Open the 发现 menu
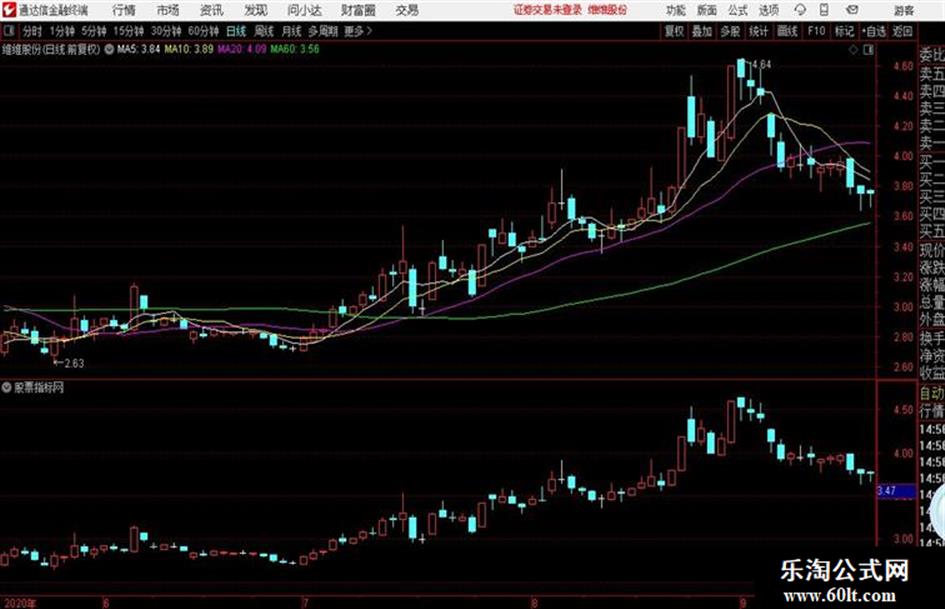Viewport: 945px width, 609px height. 256,10
